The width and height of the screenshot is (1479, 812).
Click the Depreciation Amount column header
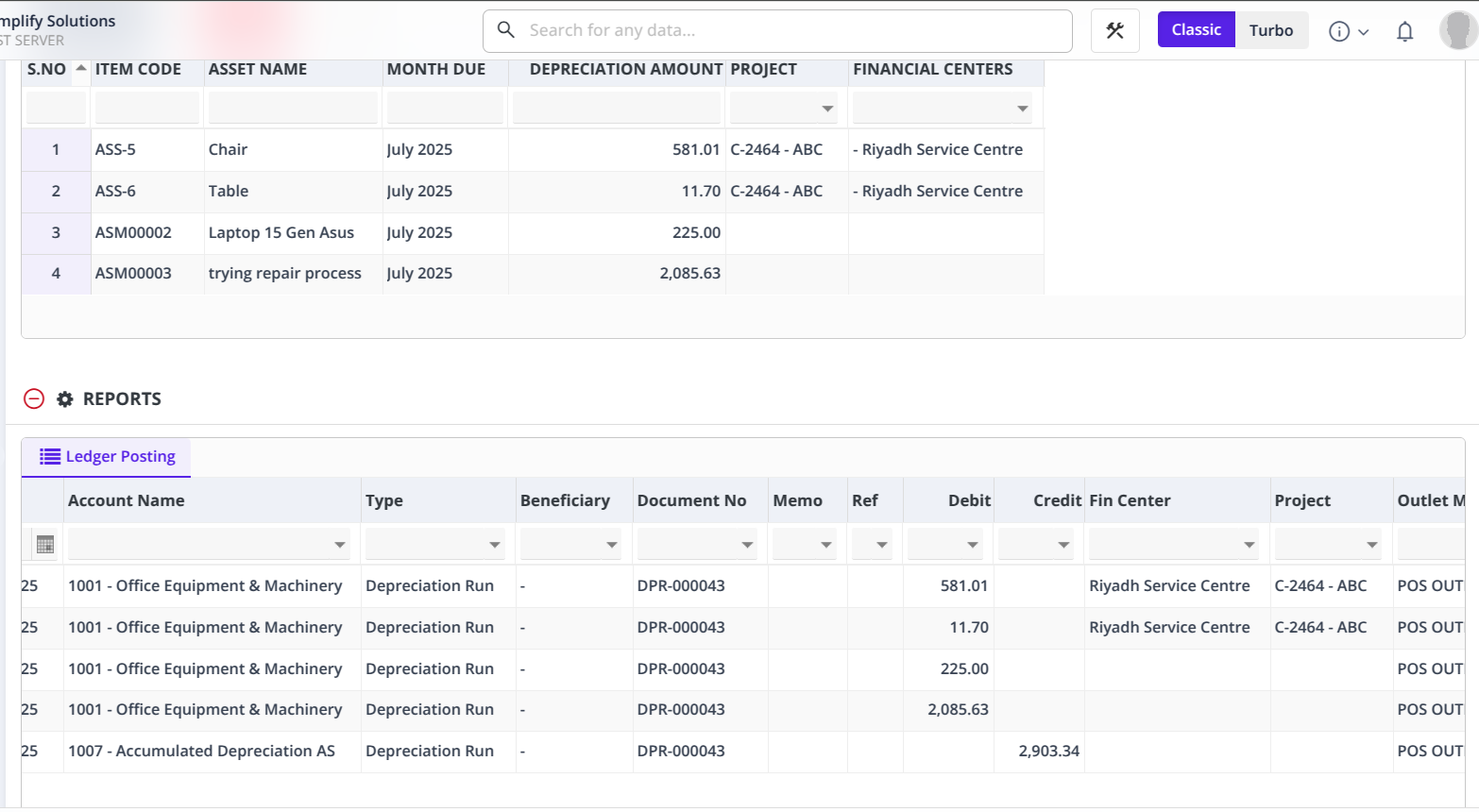coord(625,69)
